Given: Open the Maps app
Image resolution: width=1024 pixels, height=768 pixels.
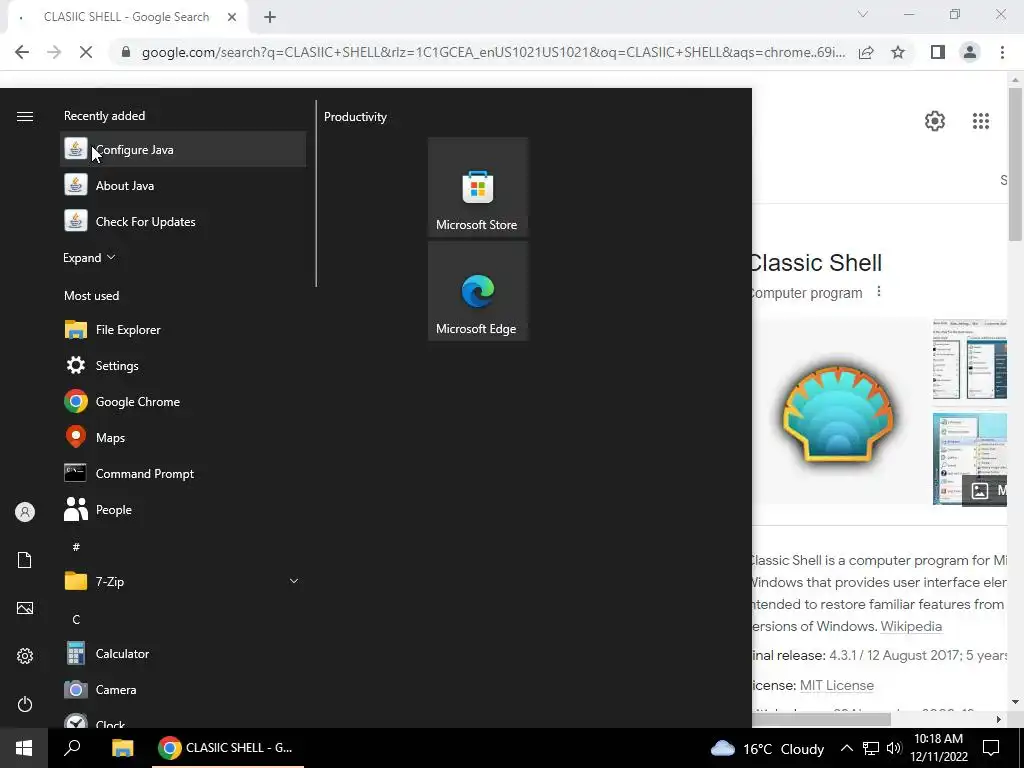Looking at the screenshot, I should click(183, 438).
